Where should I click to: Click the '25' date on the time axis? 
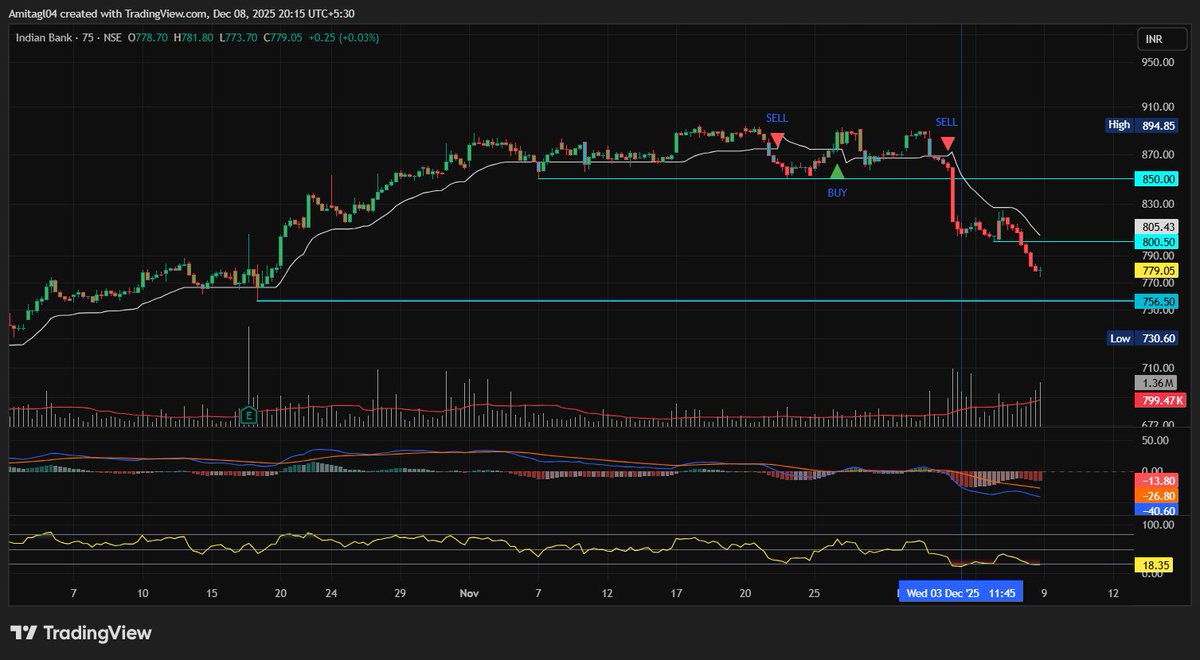point(814,593)
